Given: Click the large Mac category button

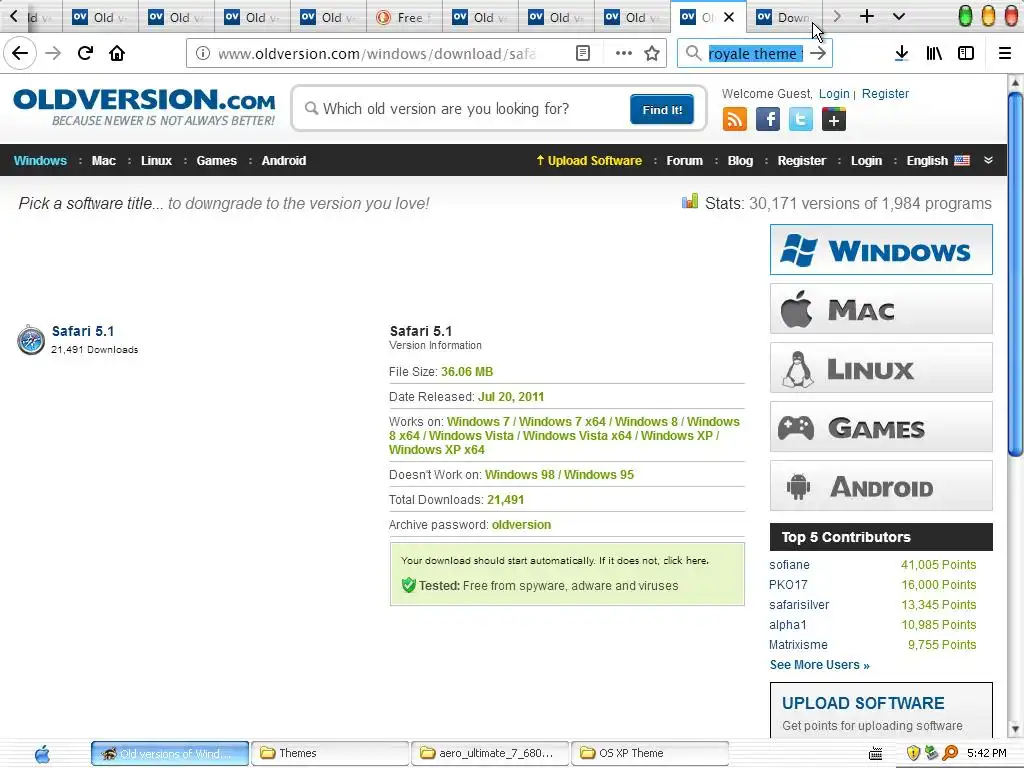Looking at the screenshot, I should 881,308.
